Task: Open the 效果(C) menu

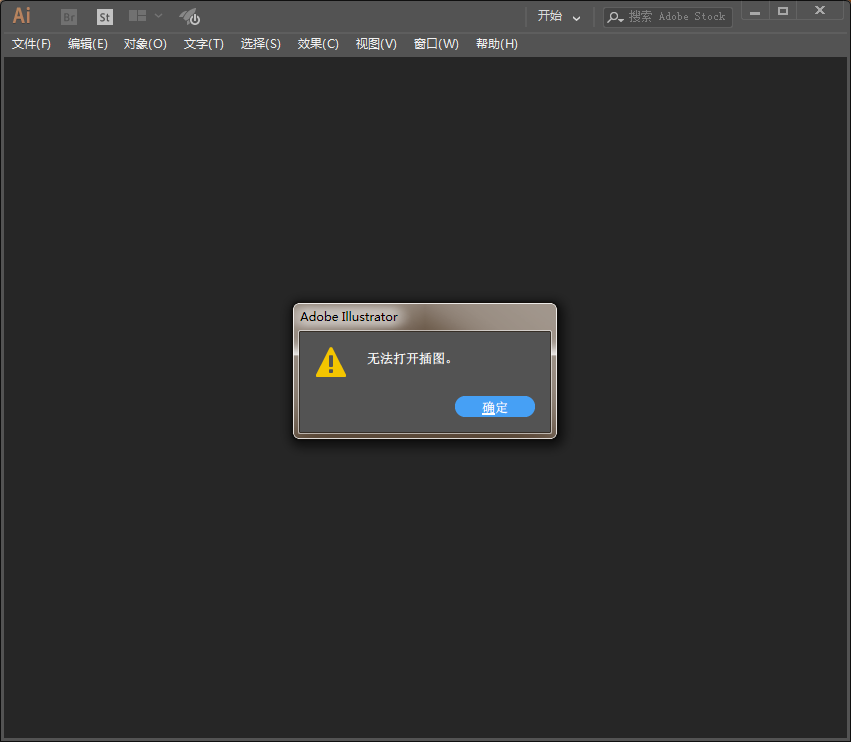Action: [318, 44]
